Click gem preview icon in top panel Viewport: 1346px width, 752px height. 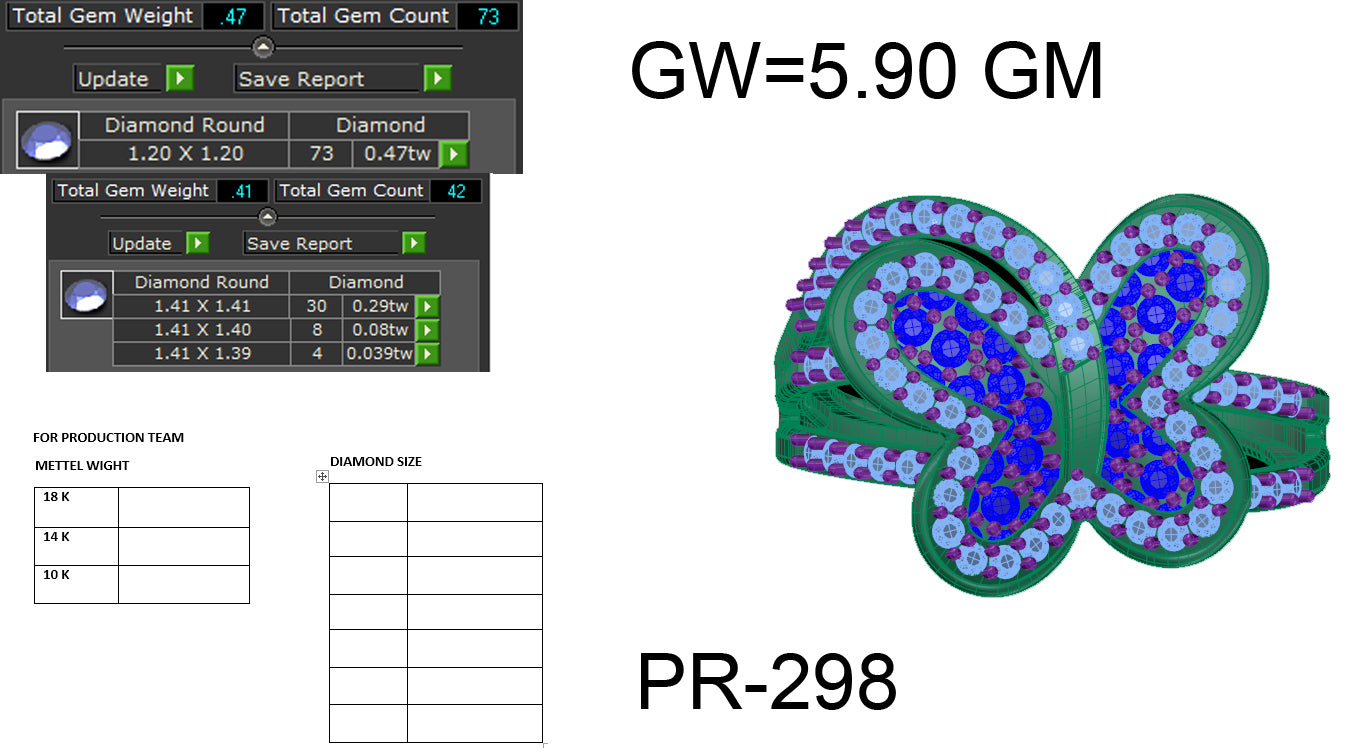click(47, 139)
